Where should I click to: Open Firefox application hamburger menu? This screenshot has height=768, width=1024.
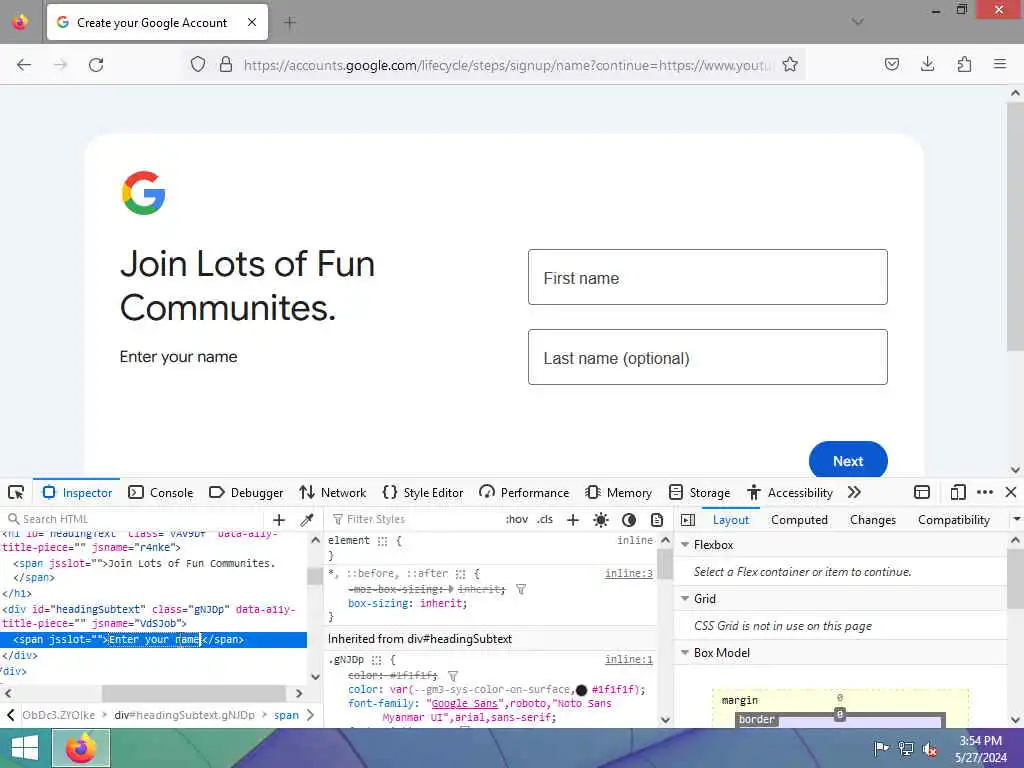1000,64
